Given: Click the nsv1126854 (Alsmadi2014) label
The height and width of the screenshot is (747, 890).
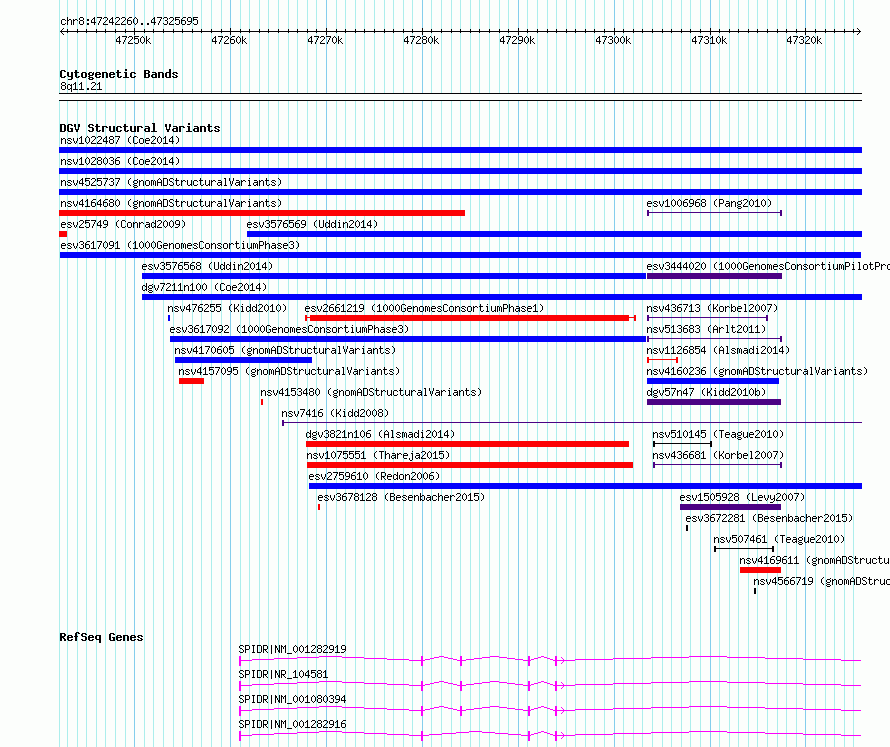Looking at the screenshot, I should point(718,350).
